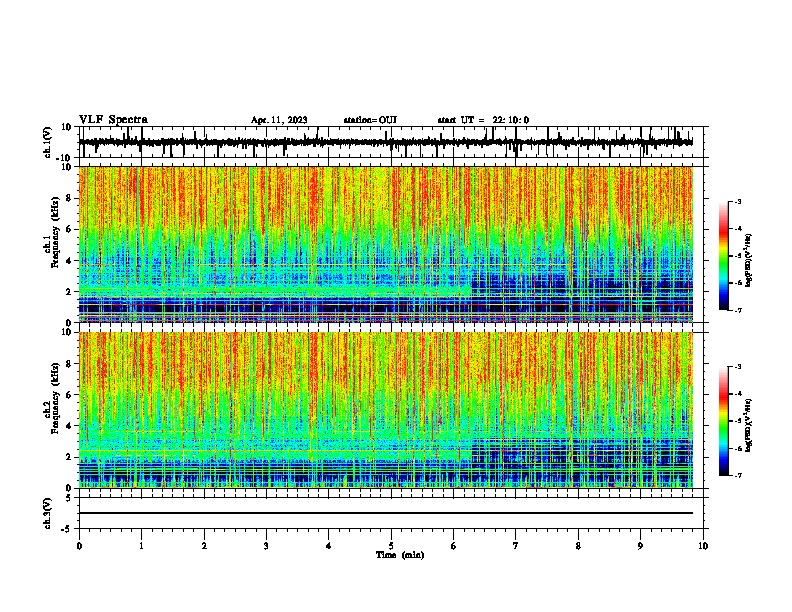
Task: Click the "station=OUI" header label
Action: pyautogui.click(x=370, y=120)
